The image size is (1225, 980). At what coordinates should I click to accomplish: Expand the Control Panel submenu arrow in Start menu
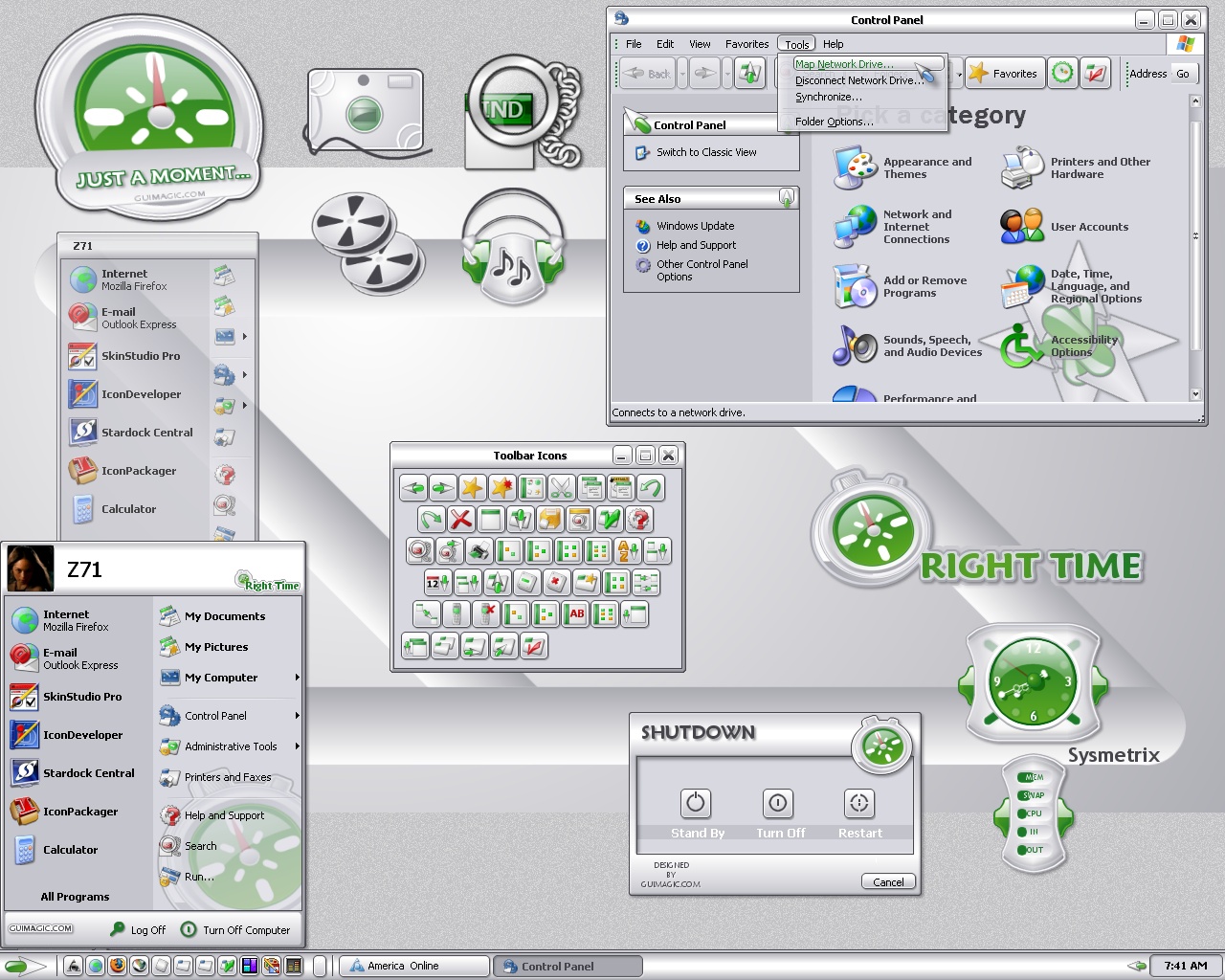(x=298, y=716)
